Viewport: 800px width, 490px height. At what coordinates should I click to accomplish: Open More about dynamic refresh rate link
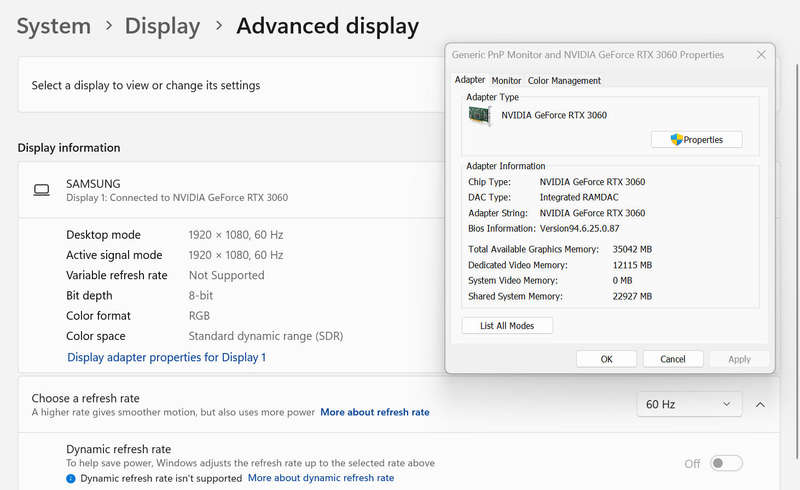pyautogui.click(x=321, y=478)
